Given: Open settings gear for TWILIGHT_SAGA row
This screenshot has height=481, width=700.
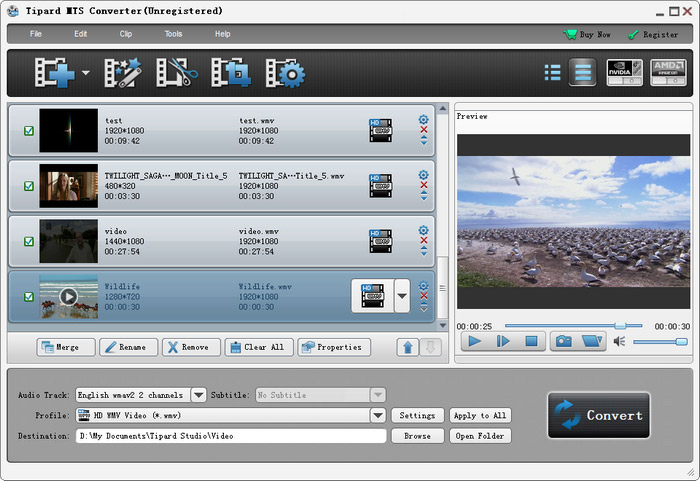Looking at the screenshot, I should [423, 175].
